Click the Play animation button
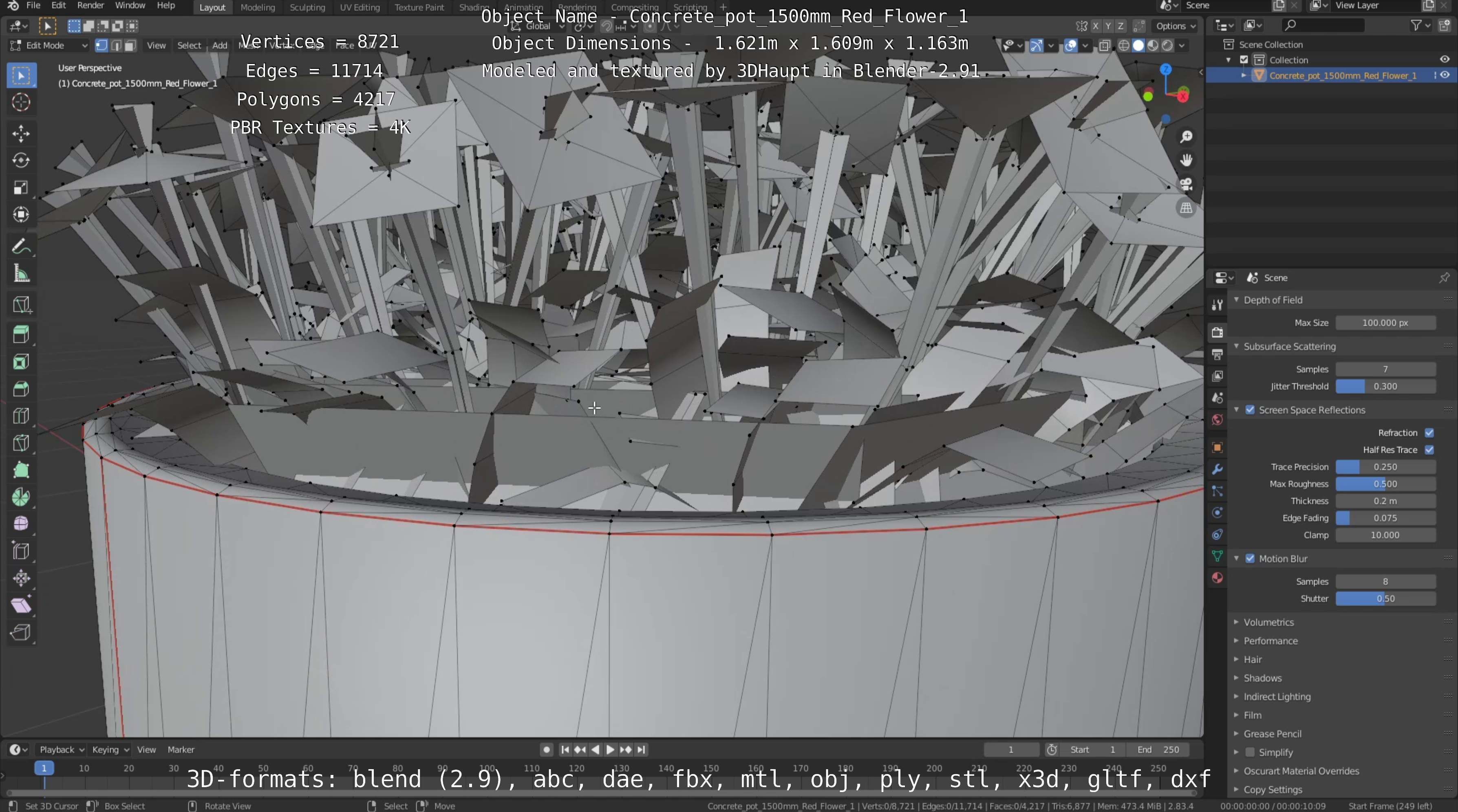This screenshot has height=812, width=1458. point(610,750)
